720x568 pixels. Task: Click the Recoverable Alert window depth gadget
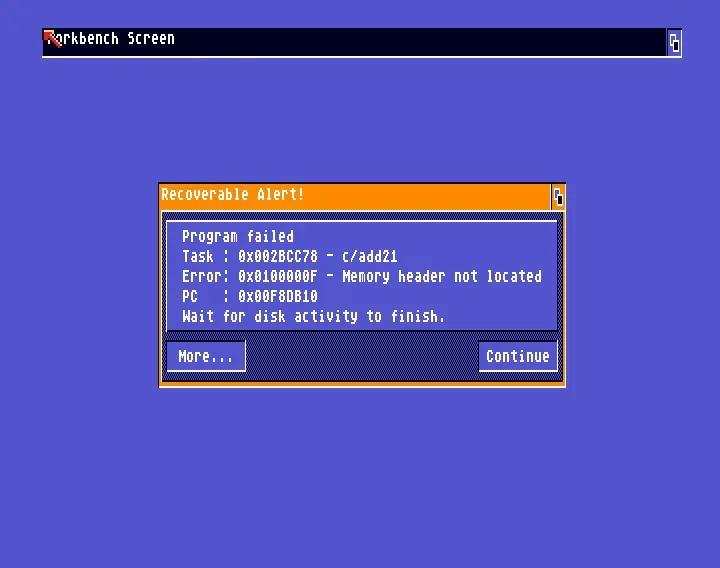click(558, 197)
